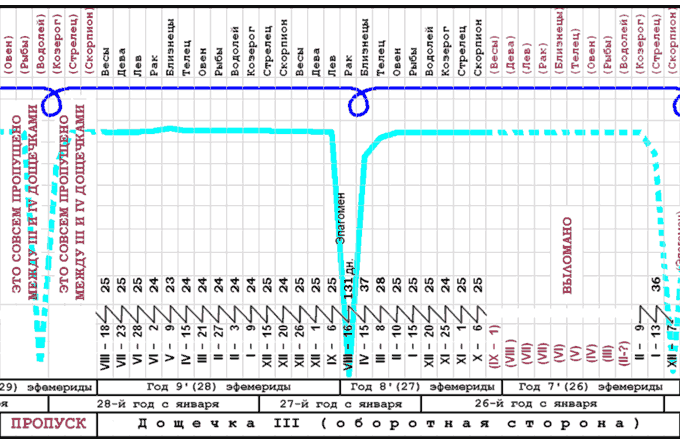The width and height of the screenshot is (680, 444).
Task: Click the red ПРОПУСК box
Action: 48,424
